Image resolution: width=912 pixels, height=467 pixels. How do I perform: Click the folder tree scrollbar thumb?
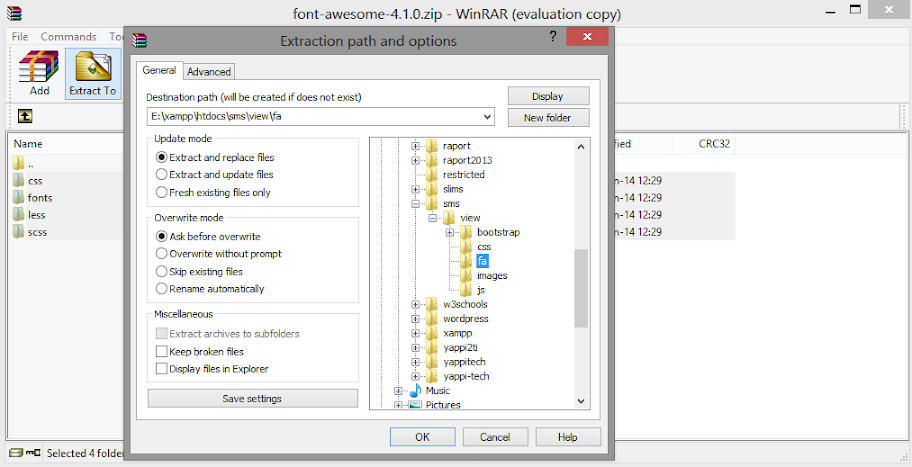tap(580, 288)
